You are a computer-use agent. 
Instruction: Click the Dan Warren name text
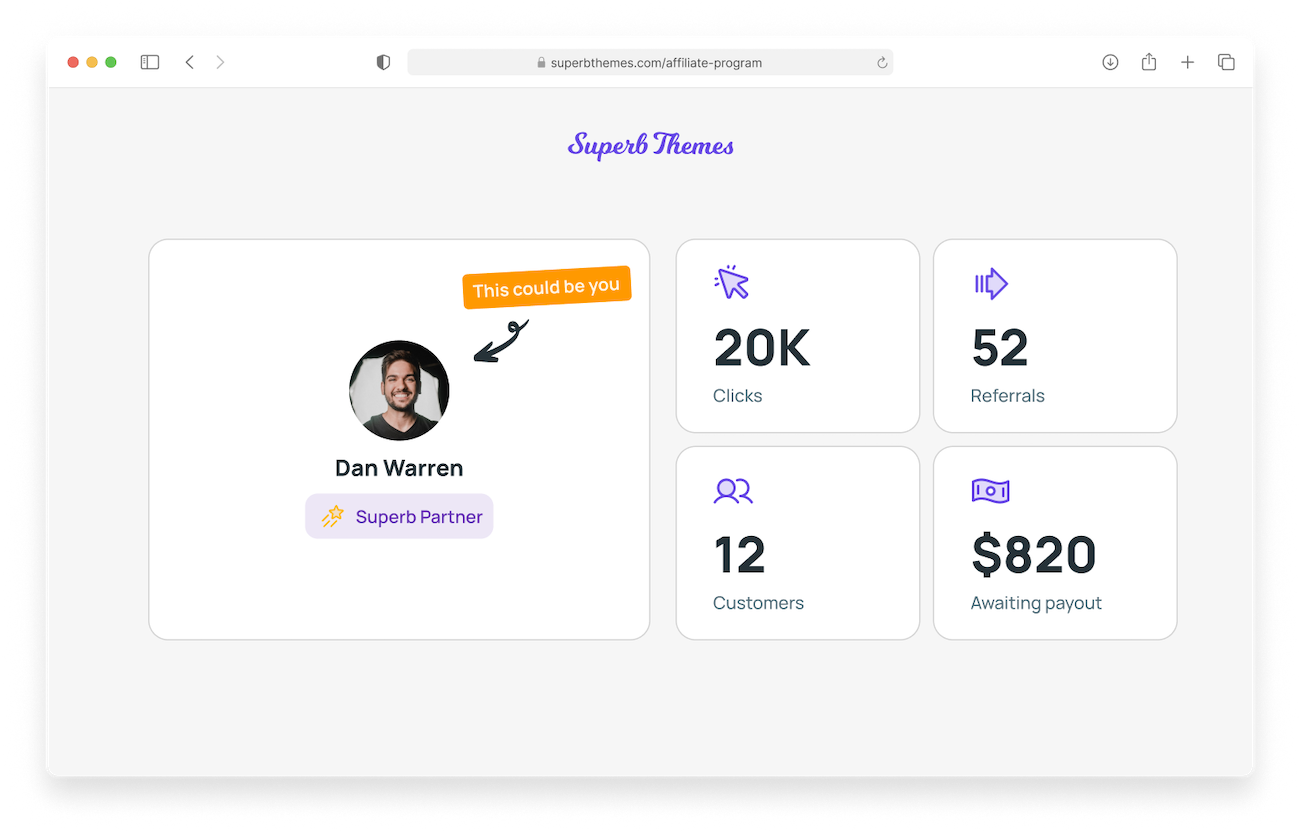pyautogui.click(x=399, y=468)
